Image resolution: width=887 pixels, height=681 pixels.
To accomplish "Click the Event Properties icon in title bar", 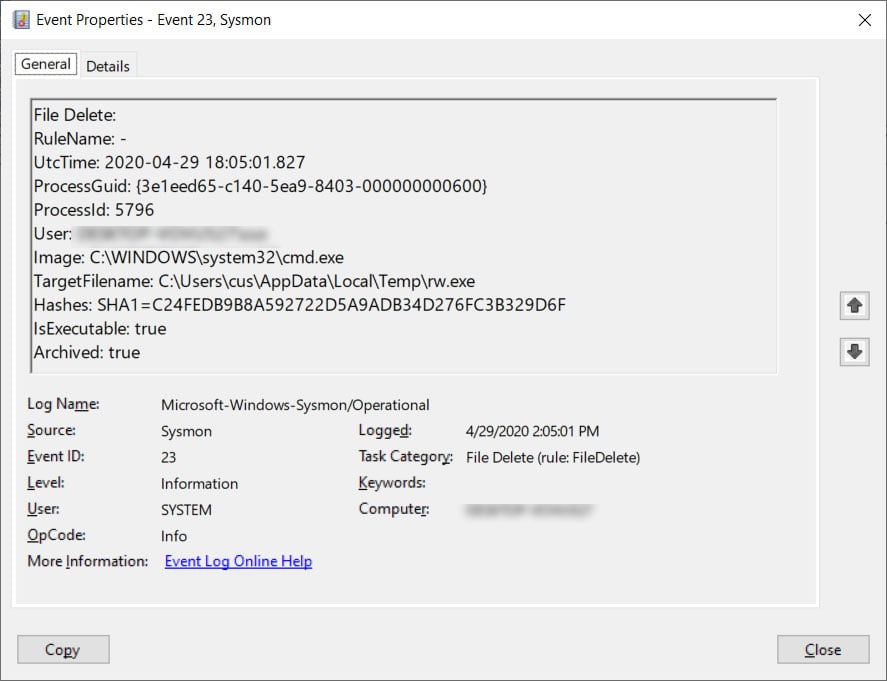I will [21, 19].
